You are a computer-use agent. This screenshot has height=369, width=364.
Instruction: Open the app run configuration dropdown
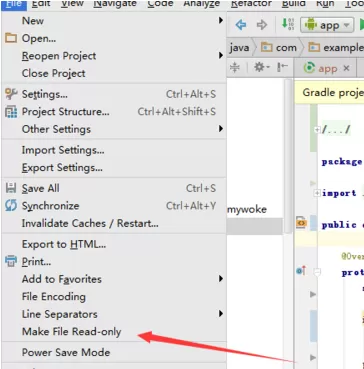click(327, 25)
